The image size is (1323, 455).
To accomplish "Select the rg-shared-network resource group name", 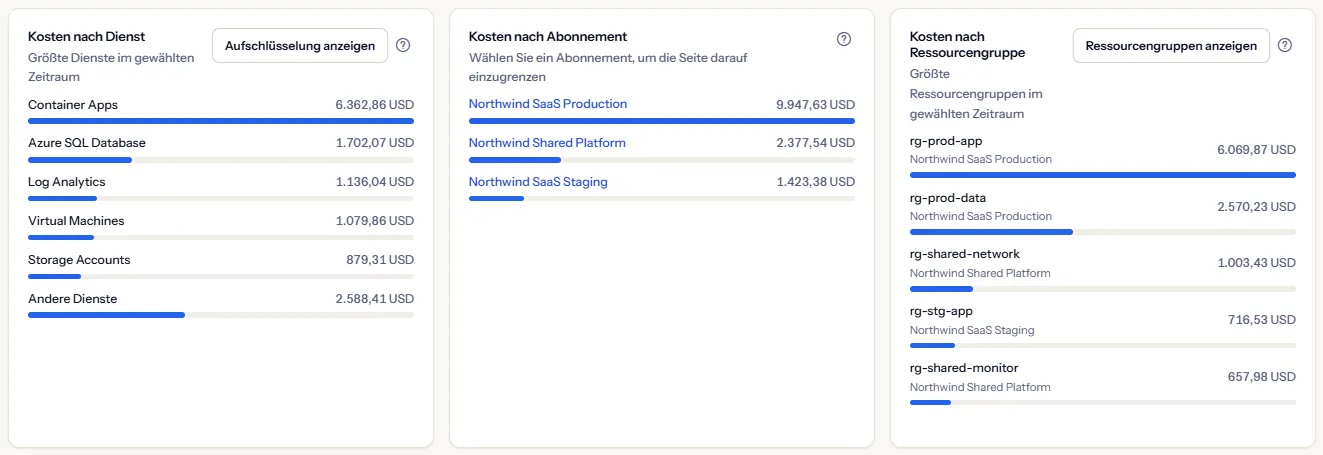I will [x=965, y=254].
